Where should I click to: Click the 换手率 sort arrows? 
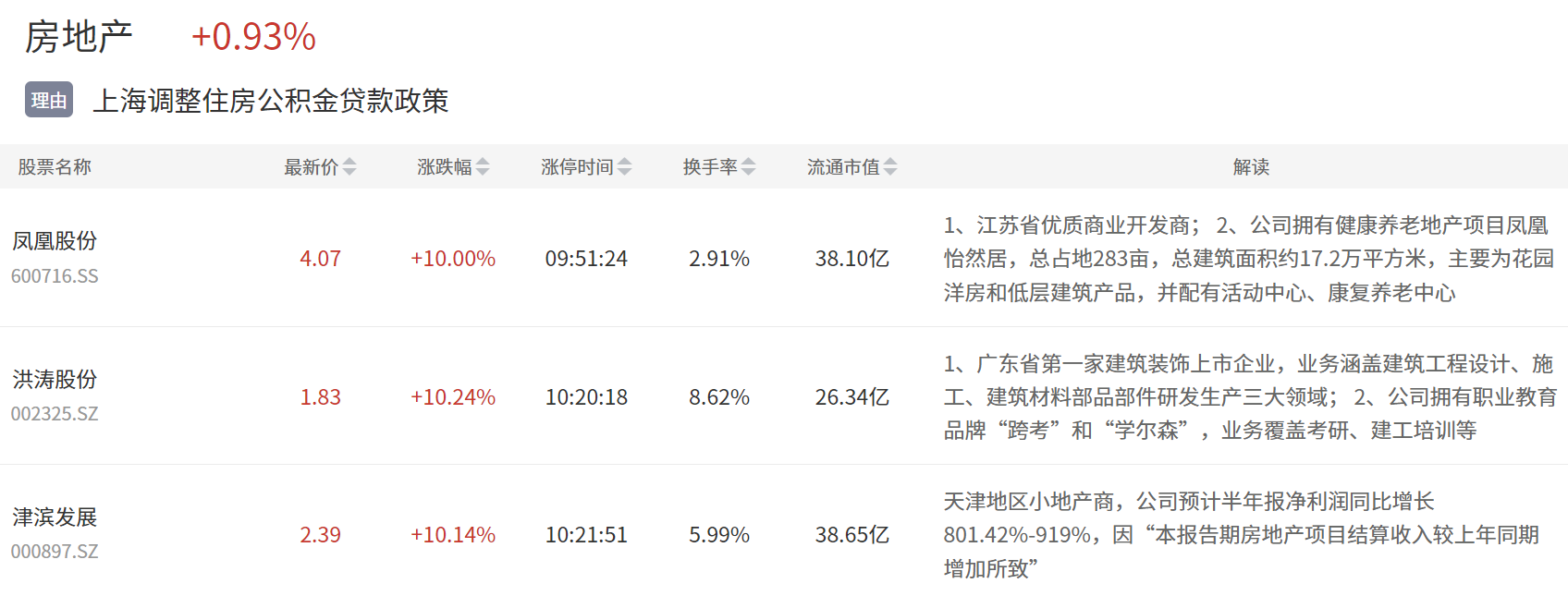(749, 167)
